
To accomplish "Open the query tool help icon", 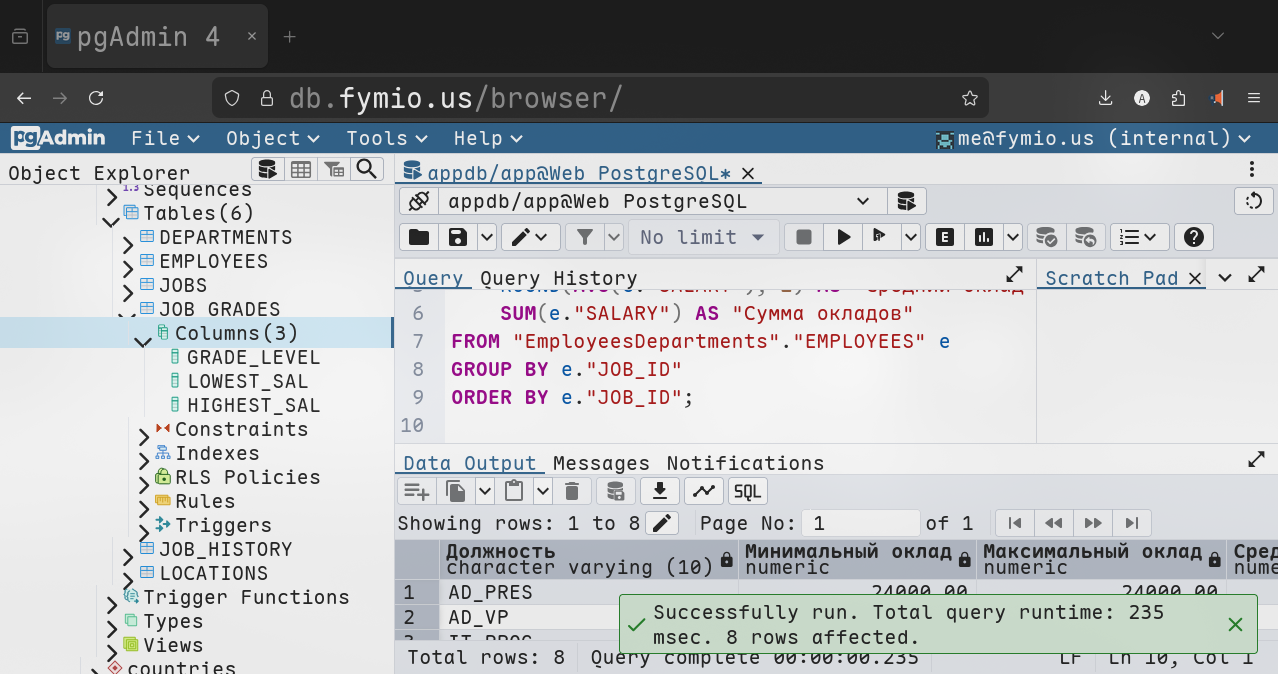I will pyautogui.click(x=1192, y=237).
